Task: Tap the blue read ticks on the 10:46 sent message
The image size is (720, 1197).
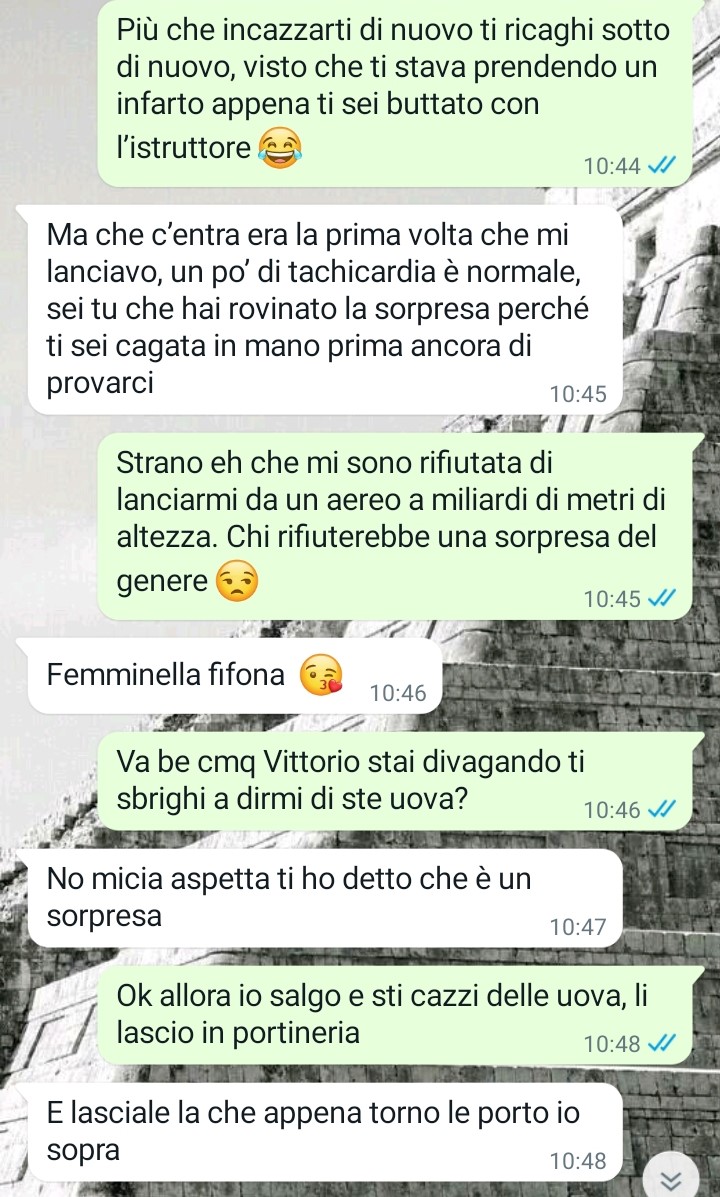Action: (661, 810)
